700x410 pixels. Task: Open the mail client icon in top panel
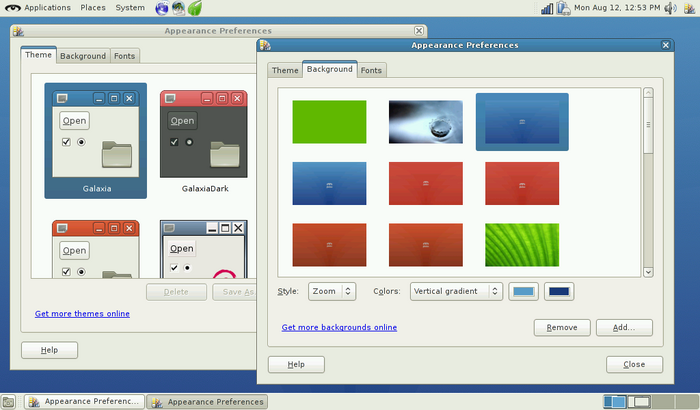178,8
